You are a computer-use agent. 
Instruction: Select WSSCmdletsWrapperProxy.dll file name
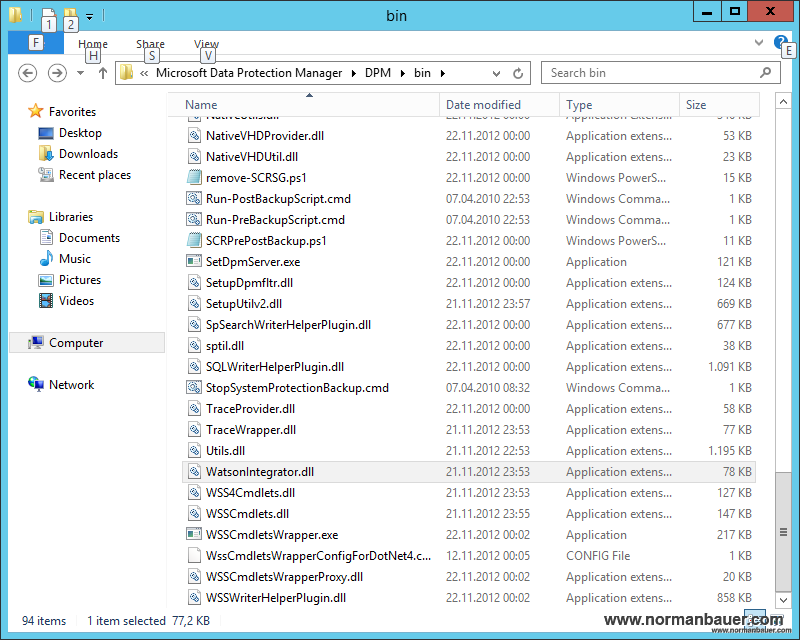click(284, 577)
